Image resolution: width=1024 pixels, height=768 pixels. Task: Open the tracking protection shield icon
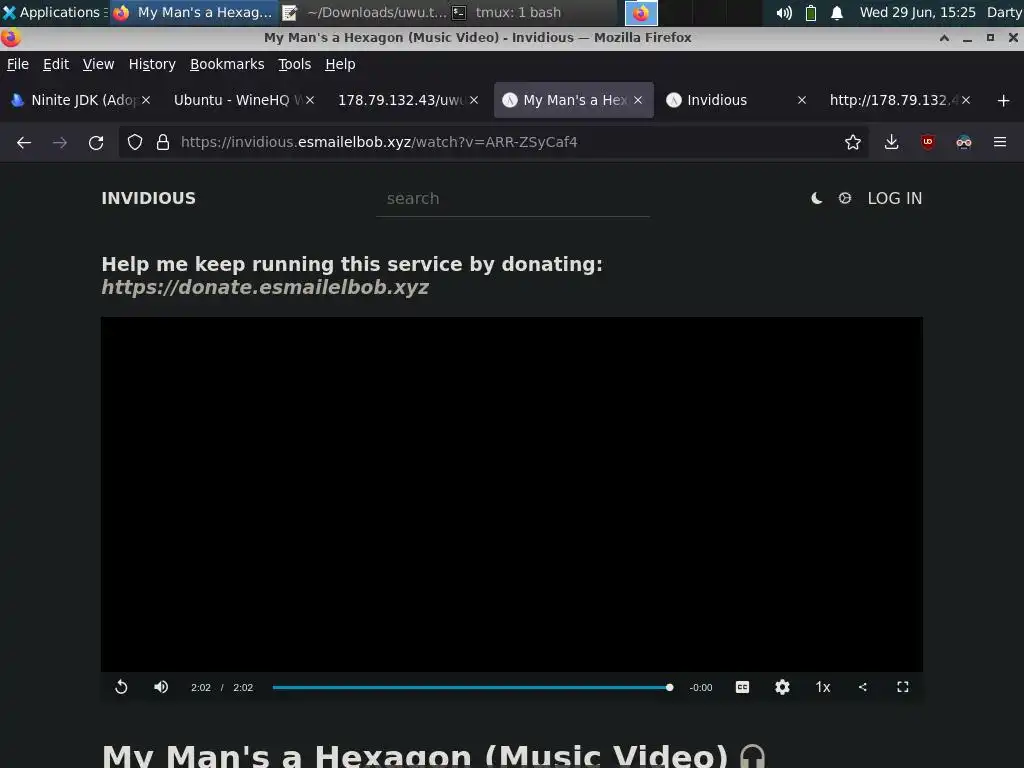tap(135, 142)
